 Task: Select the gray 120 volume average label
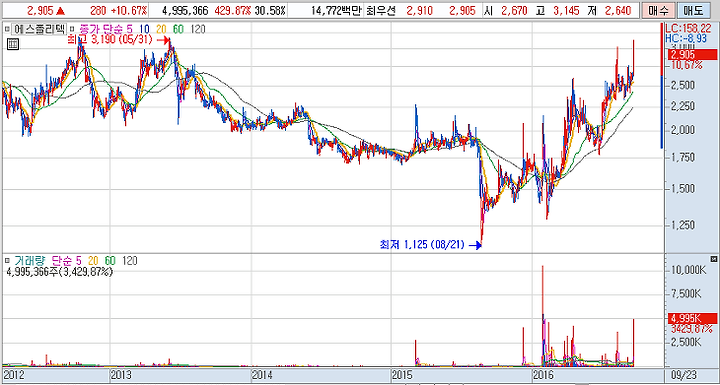click(130, 261)
